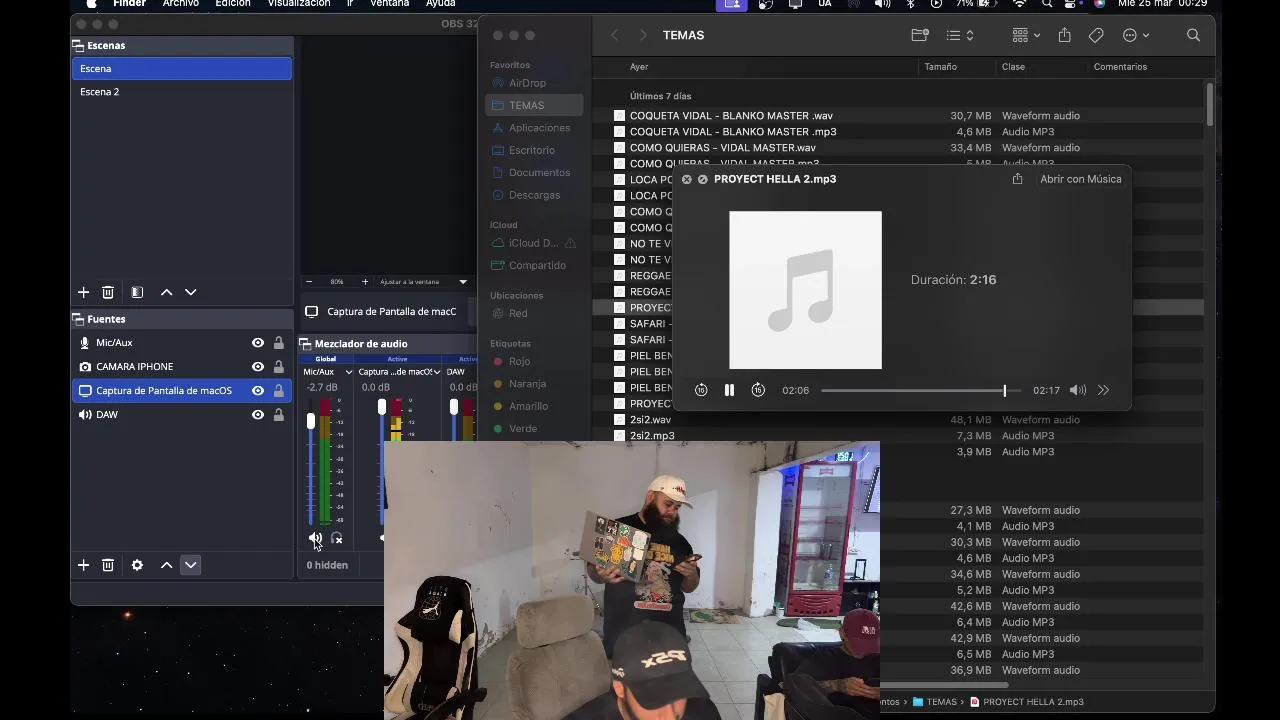
Task: Open the Ventana menu
Action: [x=390, y=4]
